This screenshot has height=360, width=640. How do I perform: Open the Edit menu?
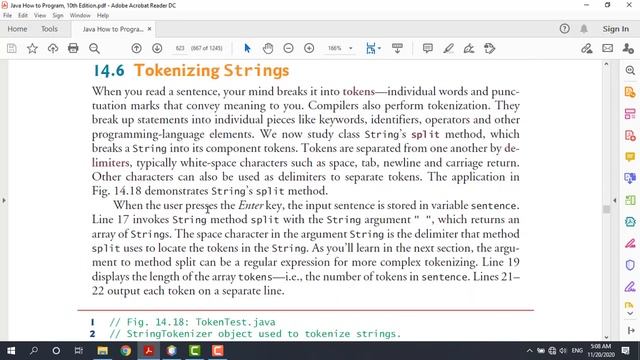click(x=23, y=15)
